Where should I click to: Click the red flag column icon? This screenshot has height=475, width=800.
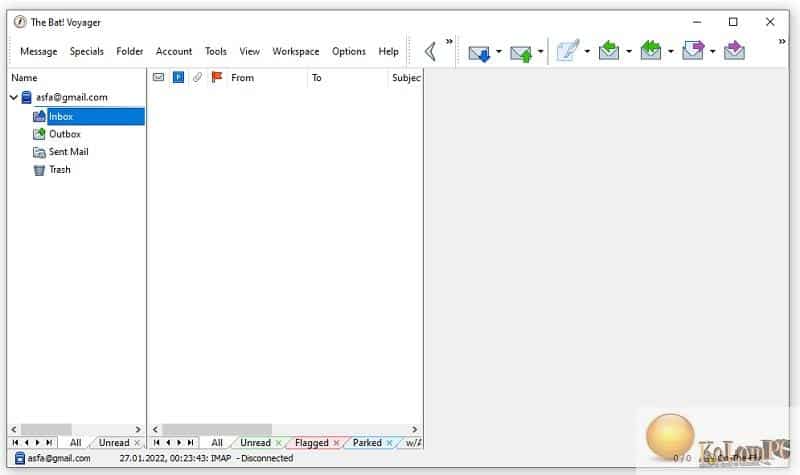click(216, 77)
